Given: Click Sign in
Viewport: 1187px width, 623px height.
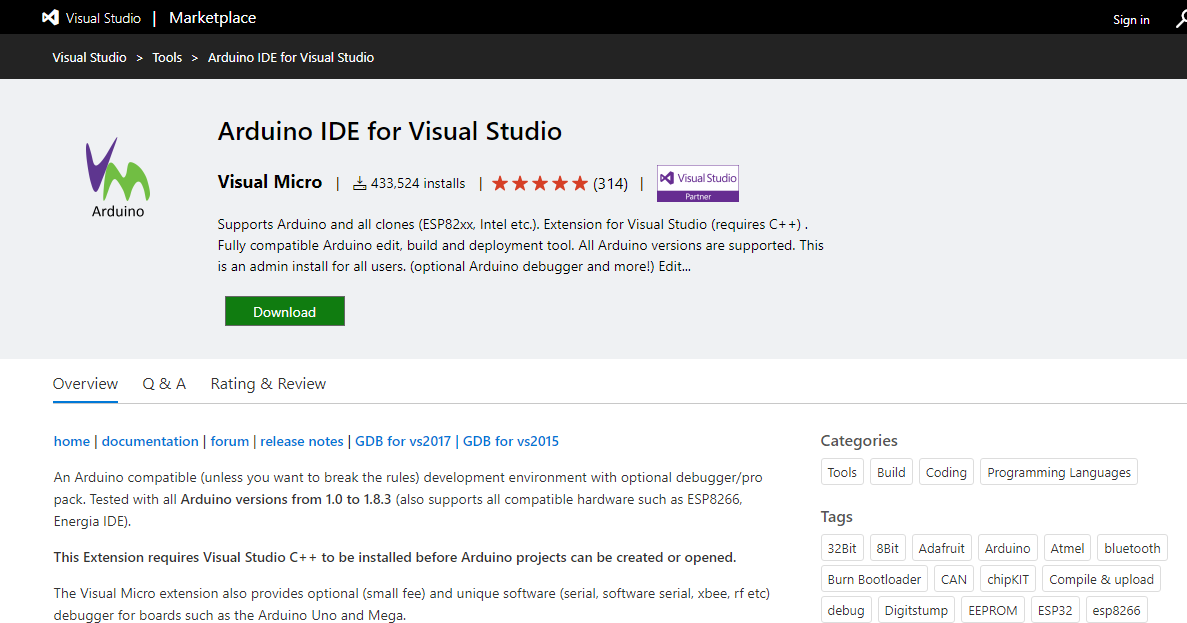Looking at the screenshot, I should click(1131, 20).
